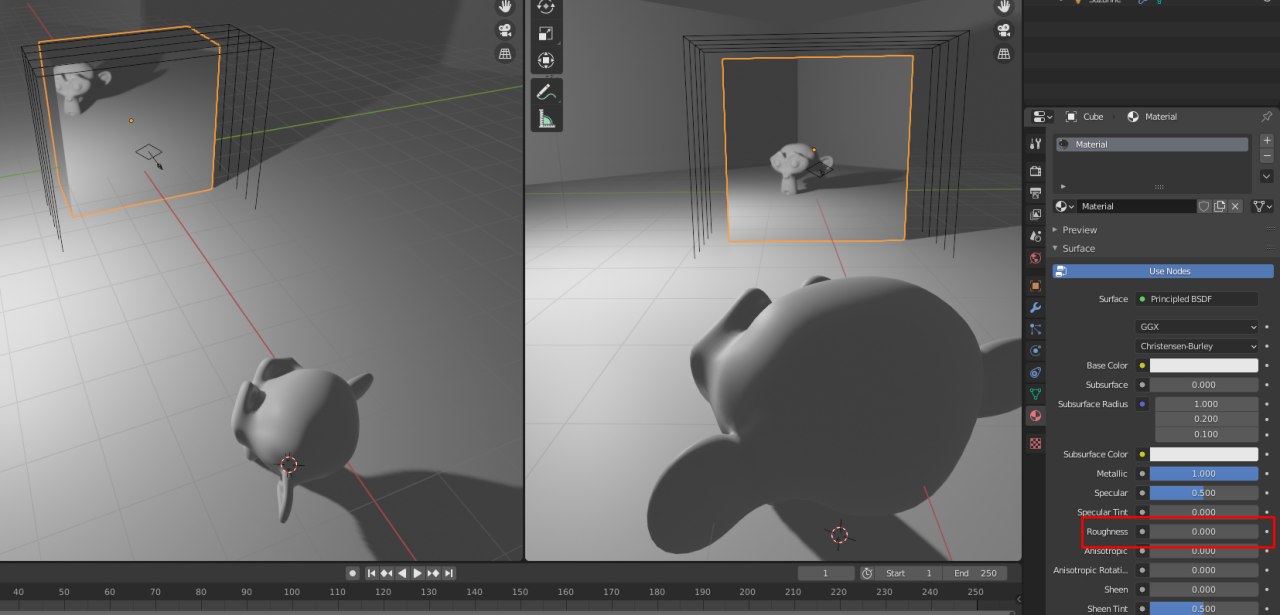
Task: Open the Object Data mesh tab
Action: point(1035,394)
